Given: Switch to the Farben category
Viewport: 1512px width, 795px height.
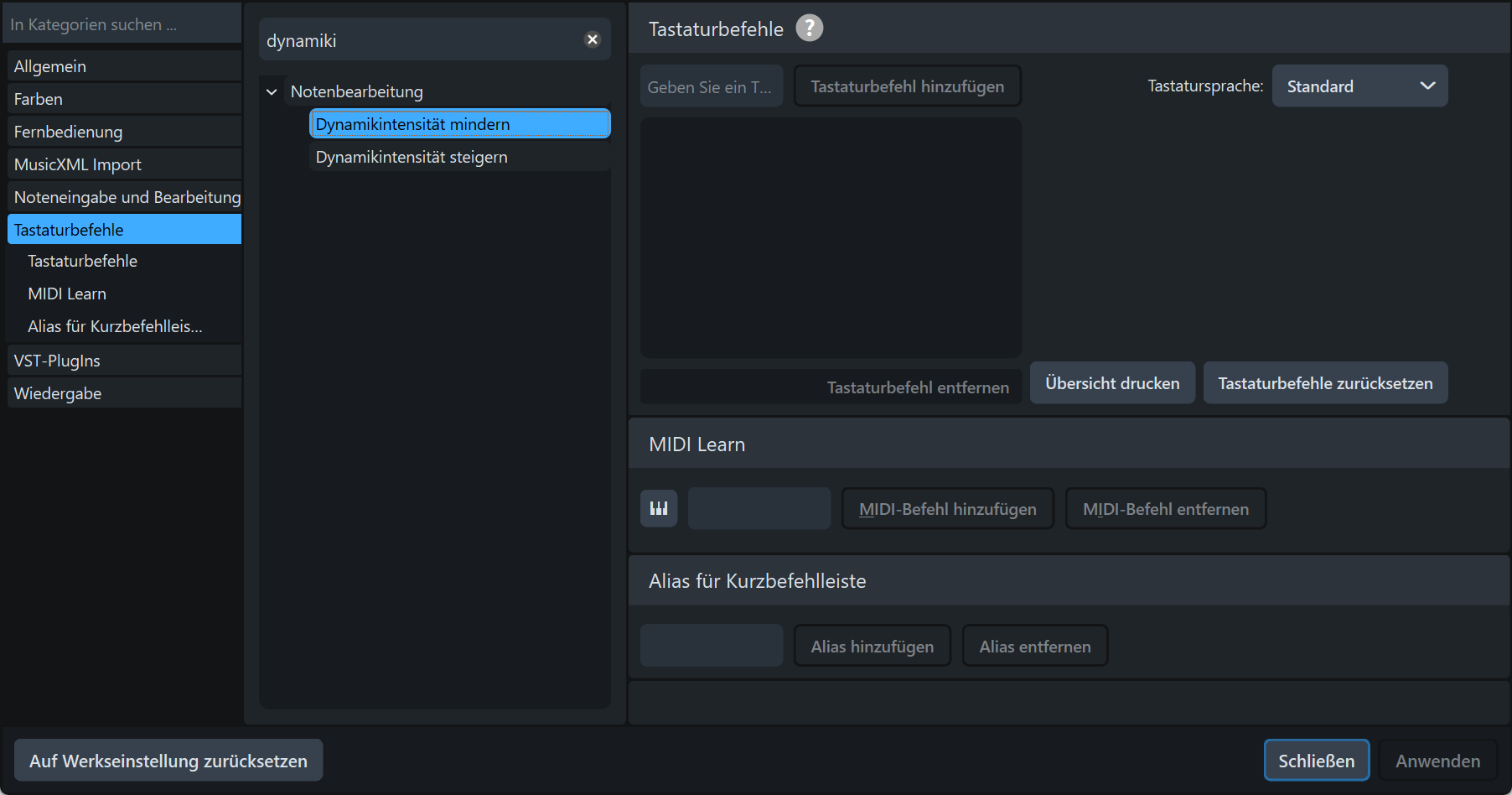Looking at the screenshot, I should click(x=39, y=99).
